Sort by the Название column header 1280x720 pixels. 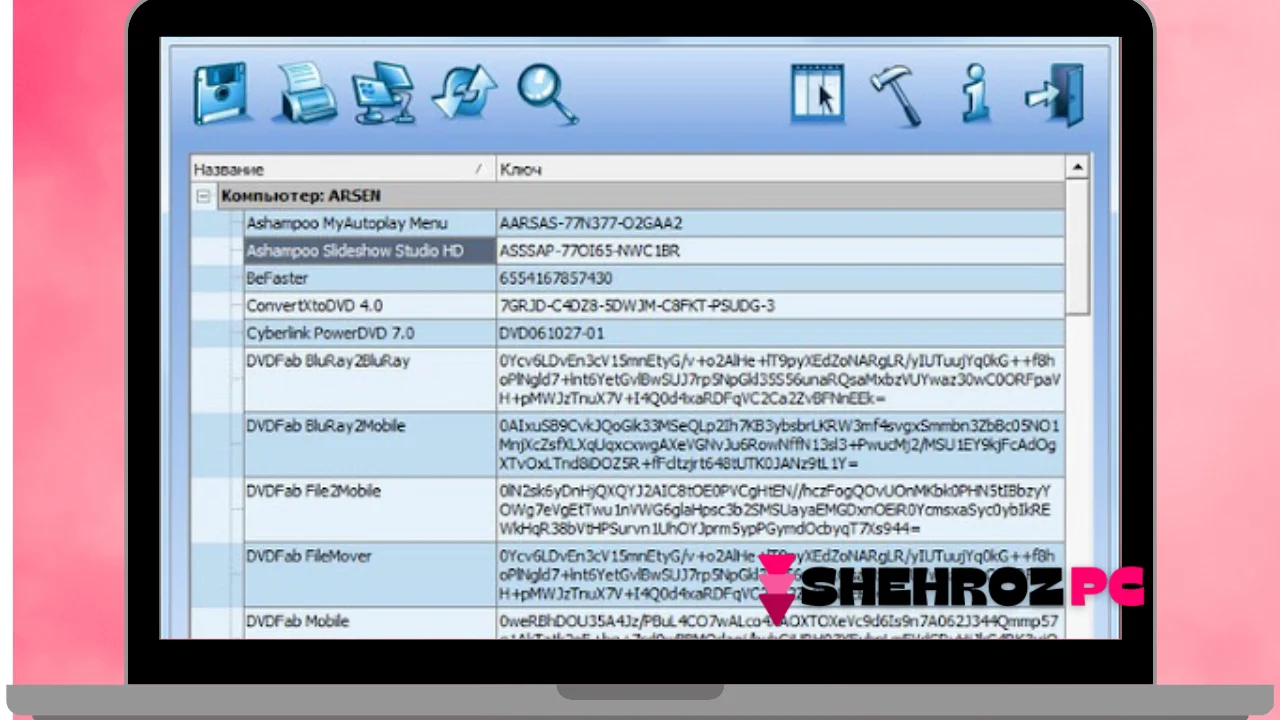coord(342,169)
